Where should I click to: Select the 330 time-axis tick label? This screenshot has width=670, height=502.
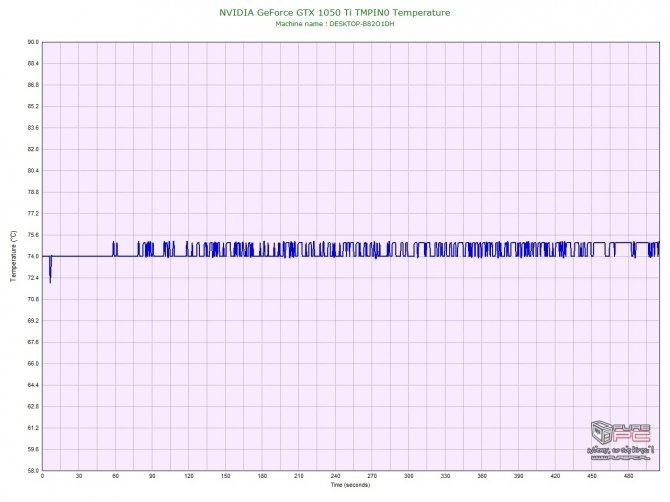[445, 476]
